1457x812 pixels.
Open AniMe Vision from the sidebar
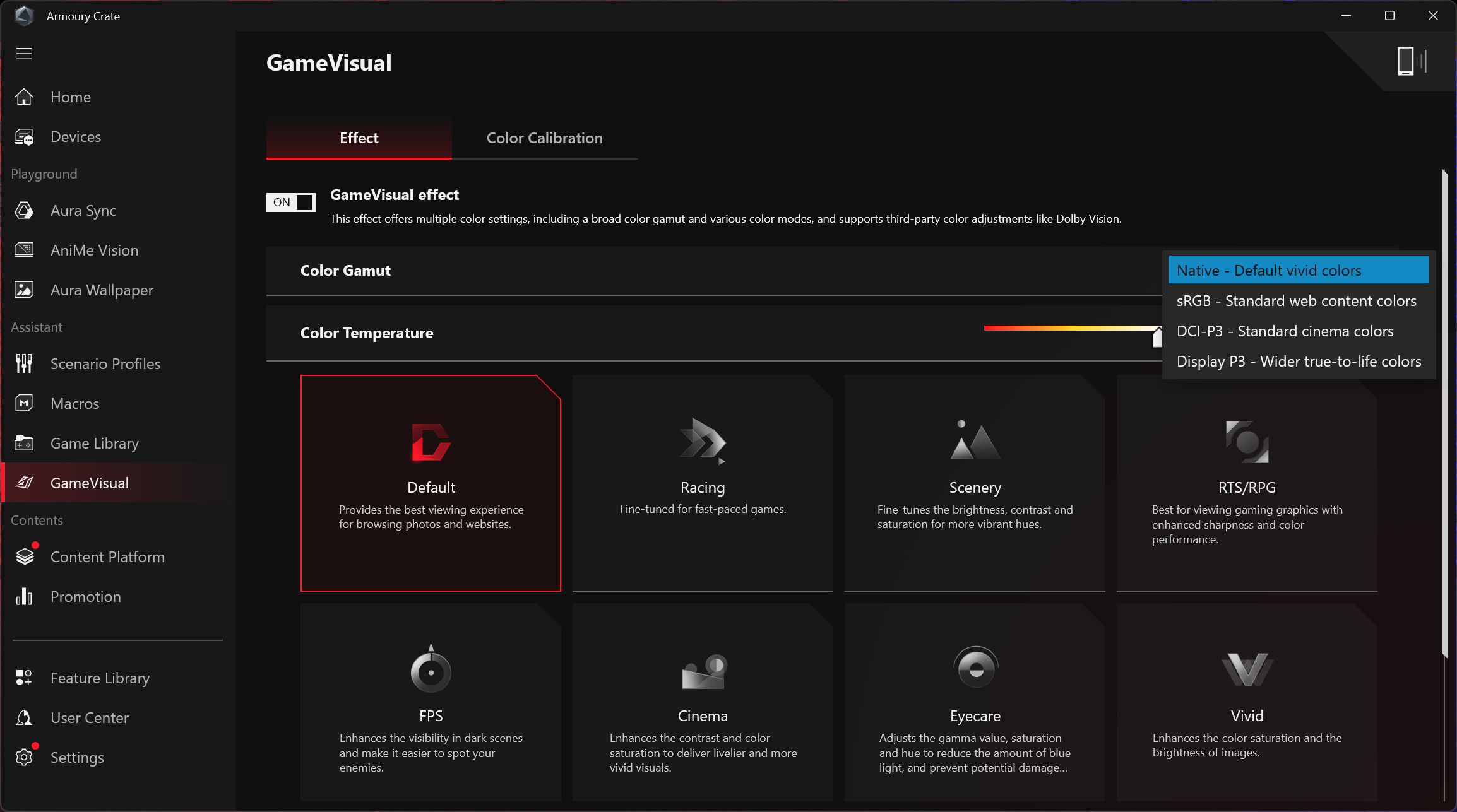(94, 250)
